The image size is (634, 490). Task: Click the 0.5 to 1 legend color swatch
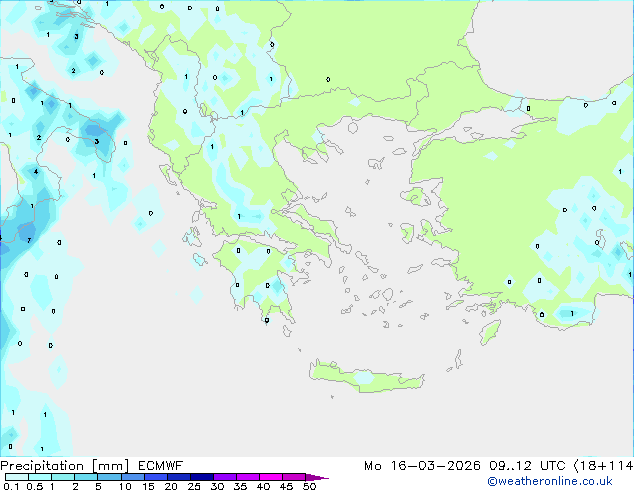(x=40, y=477)
